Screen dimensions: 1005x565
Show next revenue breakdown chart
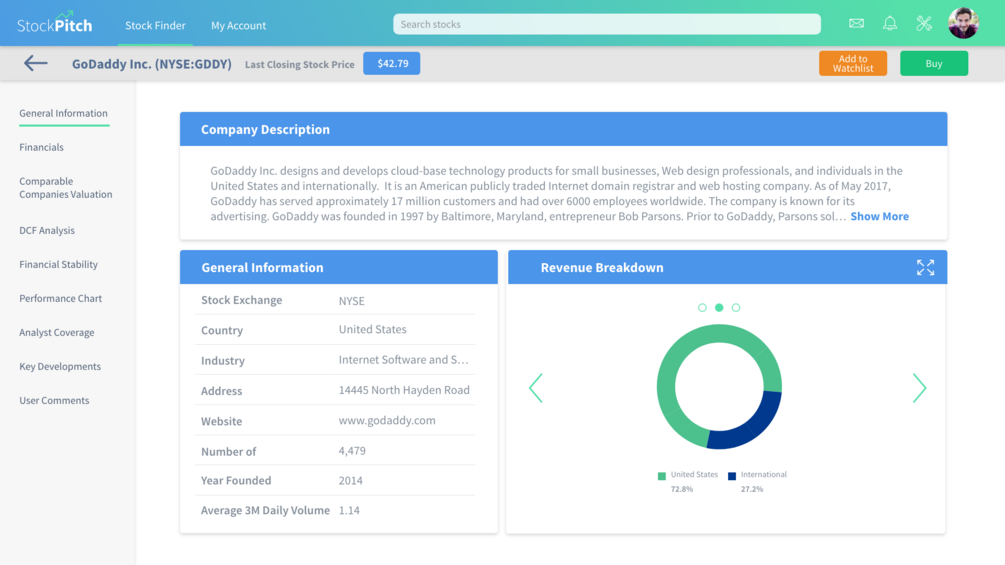point(919,388)
